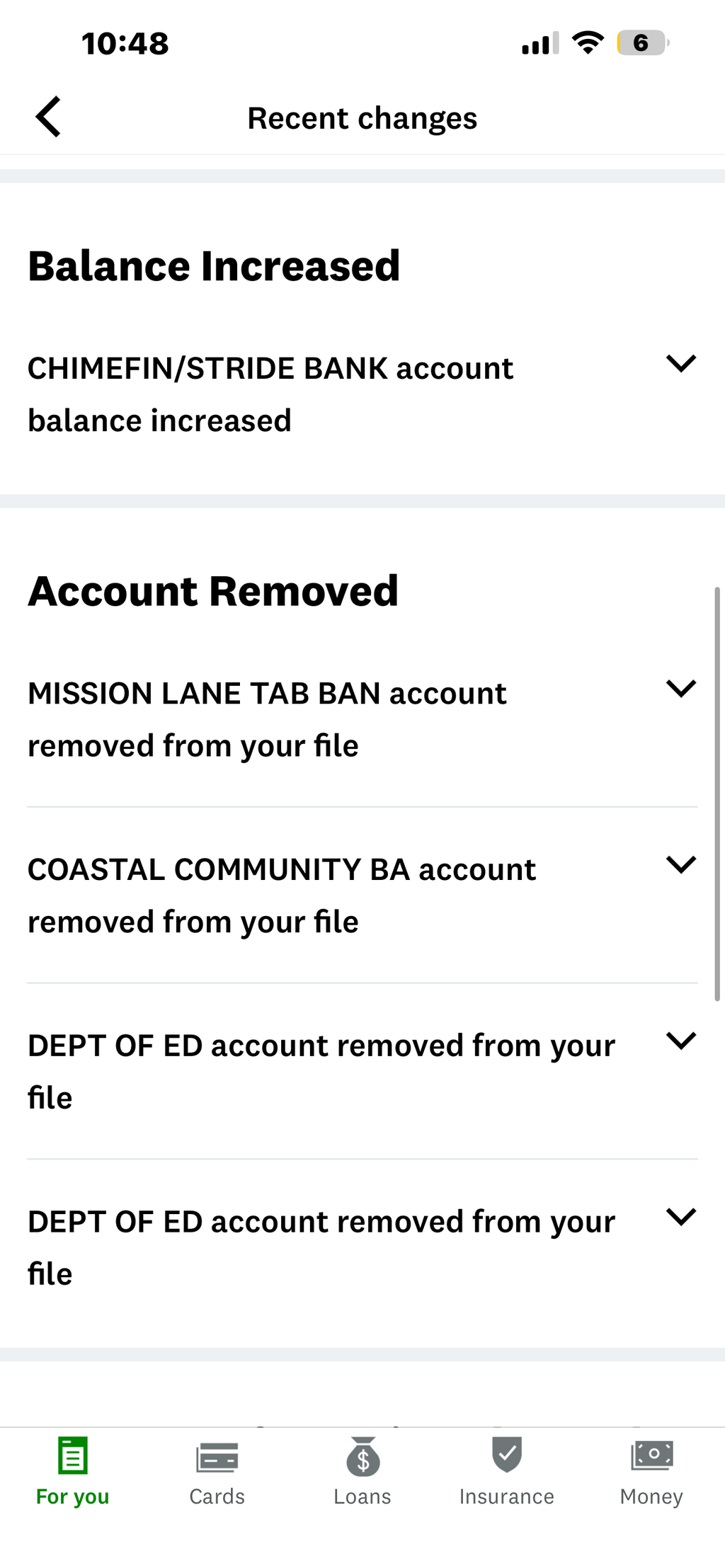Select the Loans money bag icon
Viewport: 725px width, 1568px height.
(x=362, y=1457)
